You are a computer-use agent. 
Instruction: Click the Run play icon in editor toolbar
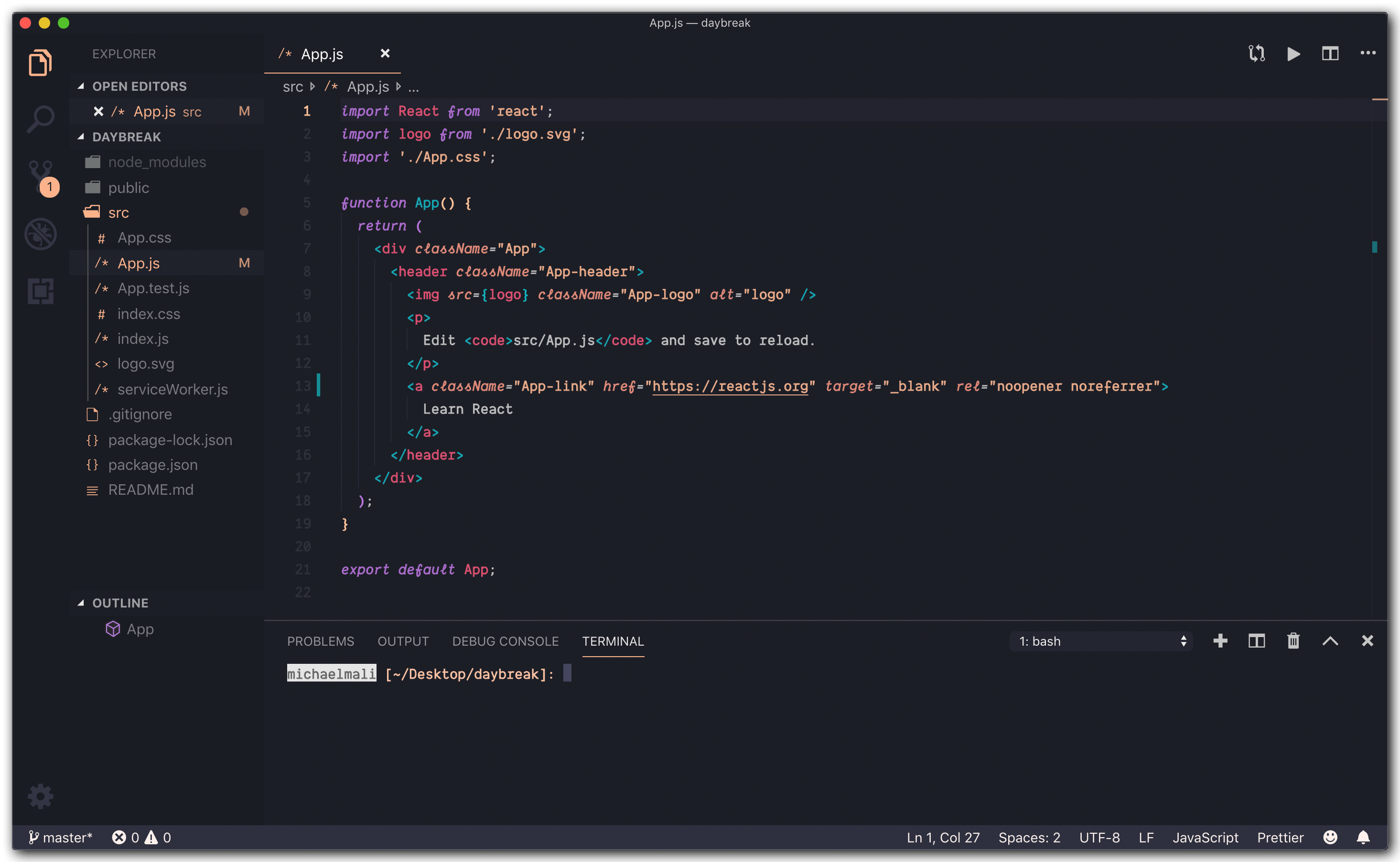(x=1293, y=53)
